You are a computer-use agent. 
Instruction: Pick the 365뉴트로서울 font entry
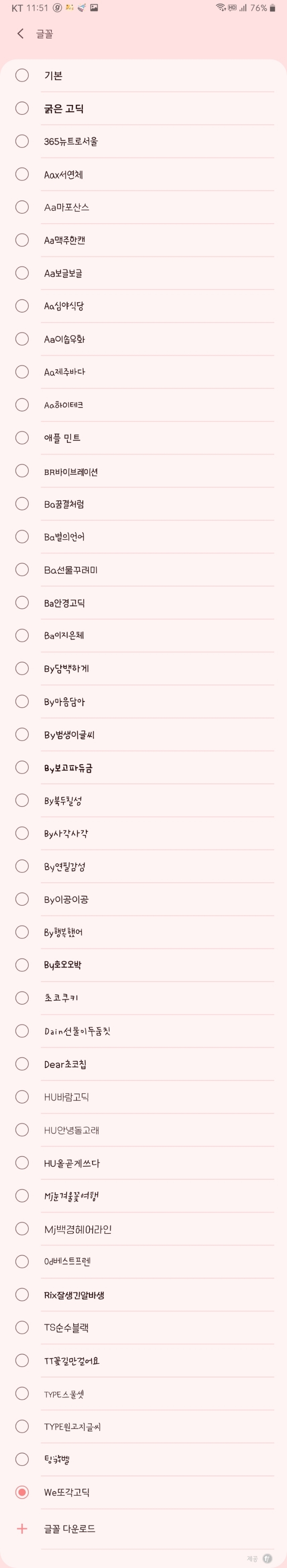[x=71, y=141]
